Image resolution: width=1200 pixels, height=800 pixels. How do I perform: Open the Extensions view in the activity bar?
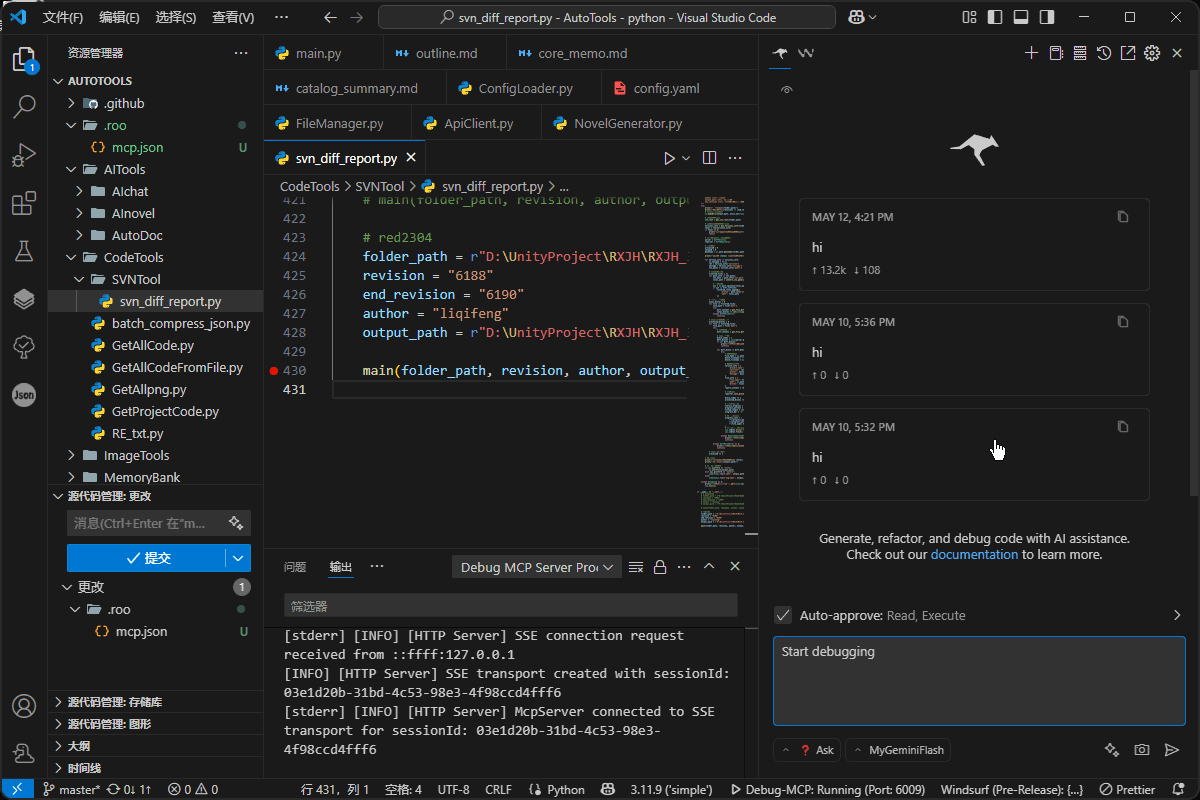[24, 204]
